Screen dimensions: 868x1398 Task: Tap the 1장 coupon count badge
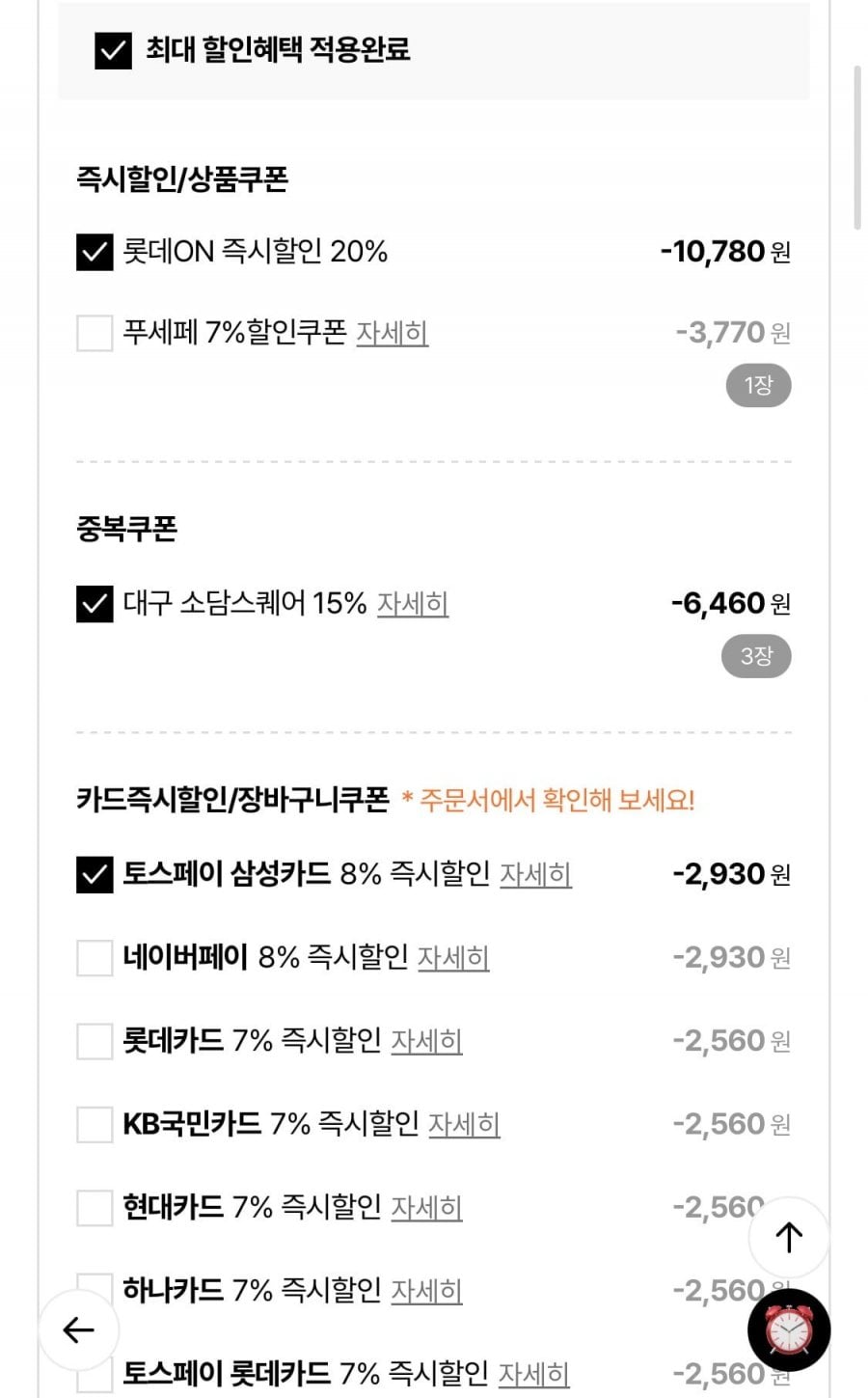758,386
